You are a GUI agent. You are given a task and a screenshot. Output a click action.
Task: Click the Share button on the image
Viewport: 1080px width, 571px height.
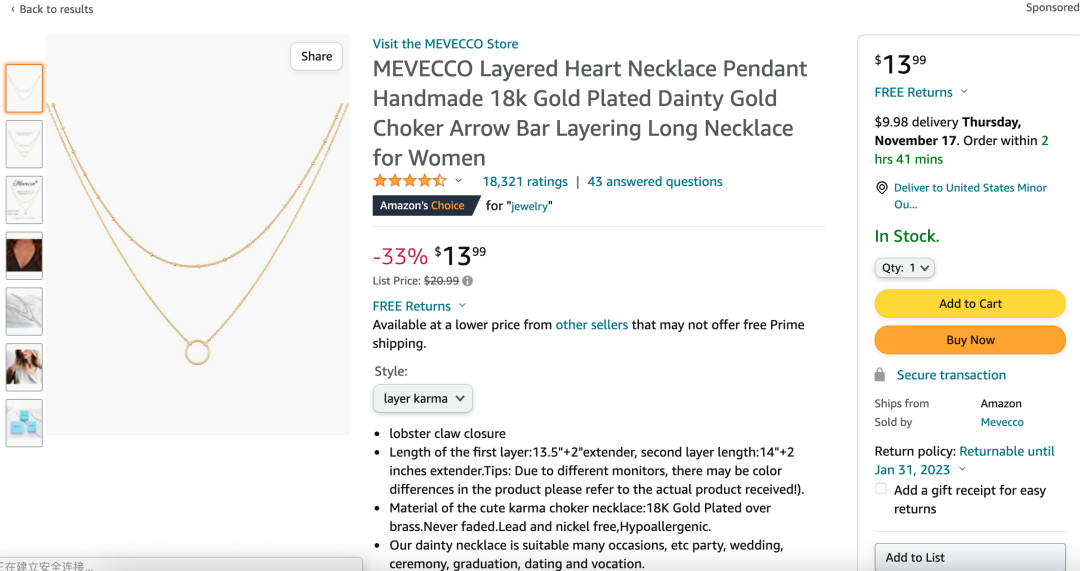(316, 56)
